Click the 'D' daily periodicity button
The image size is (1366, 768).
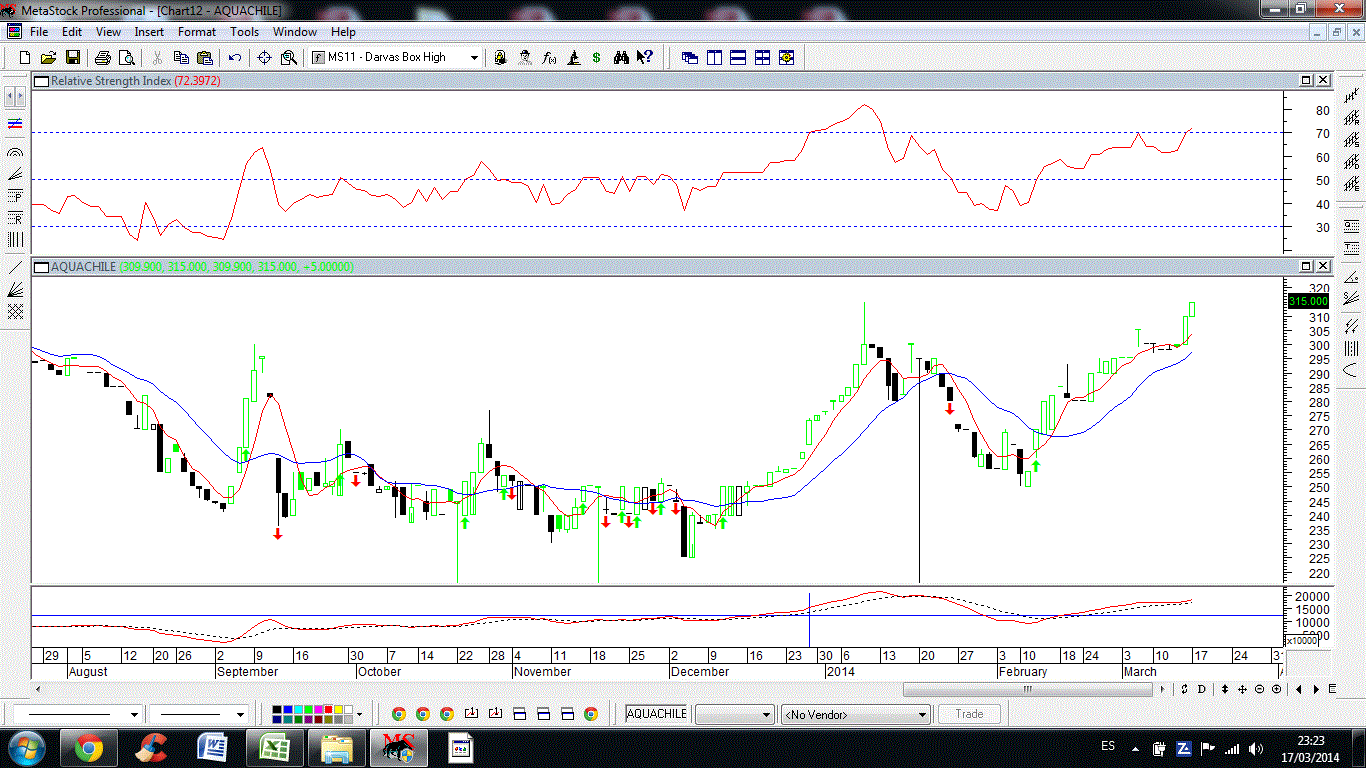1200,689
